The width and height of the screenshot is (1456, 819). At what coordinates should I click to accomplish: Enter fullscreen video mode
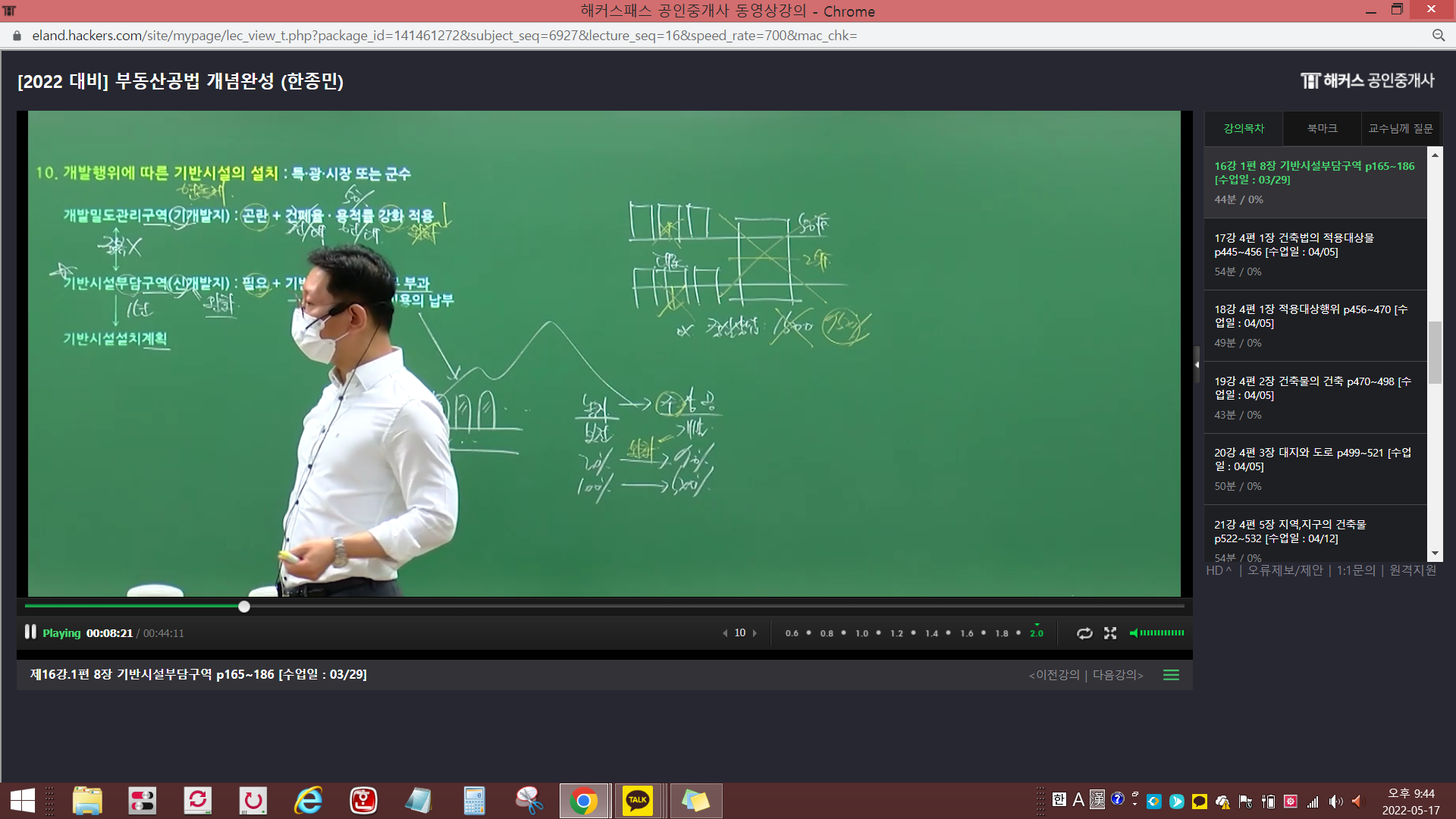coord(1110,633)
